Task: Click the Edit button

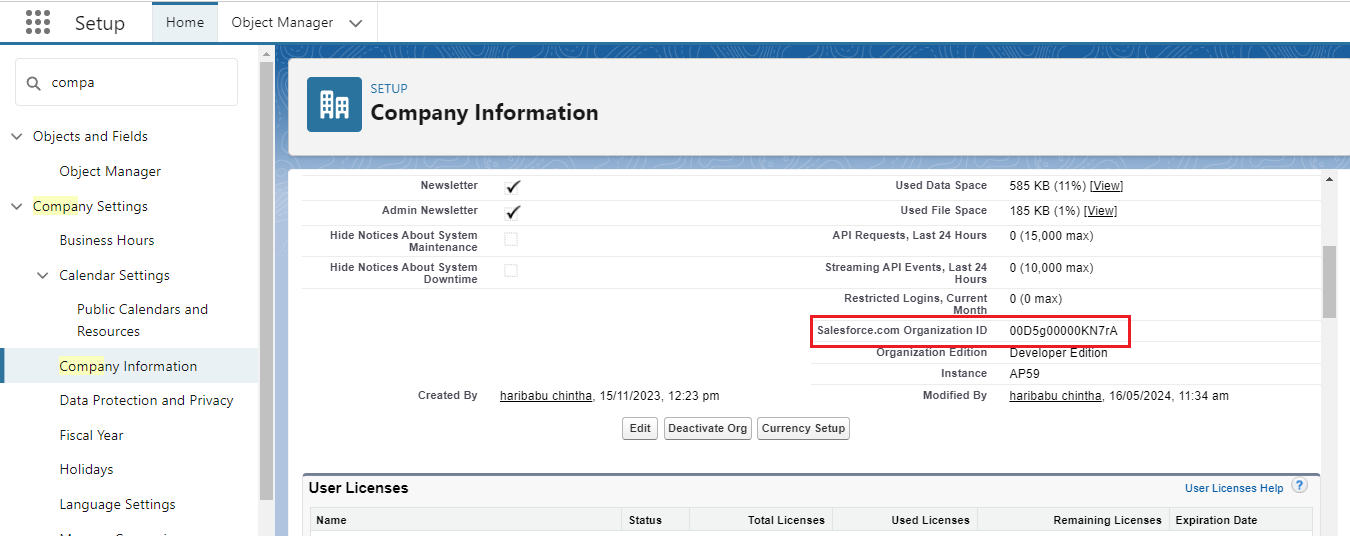Action: point(640,428)
